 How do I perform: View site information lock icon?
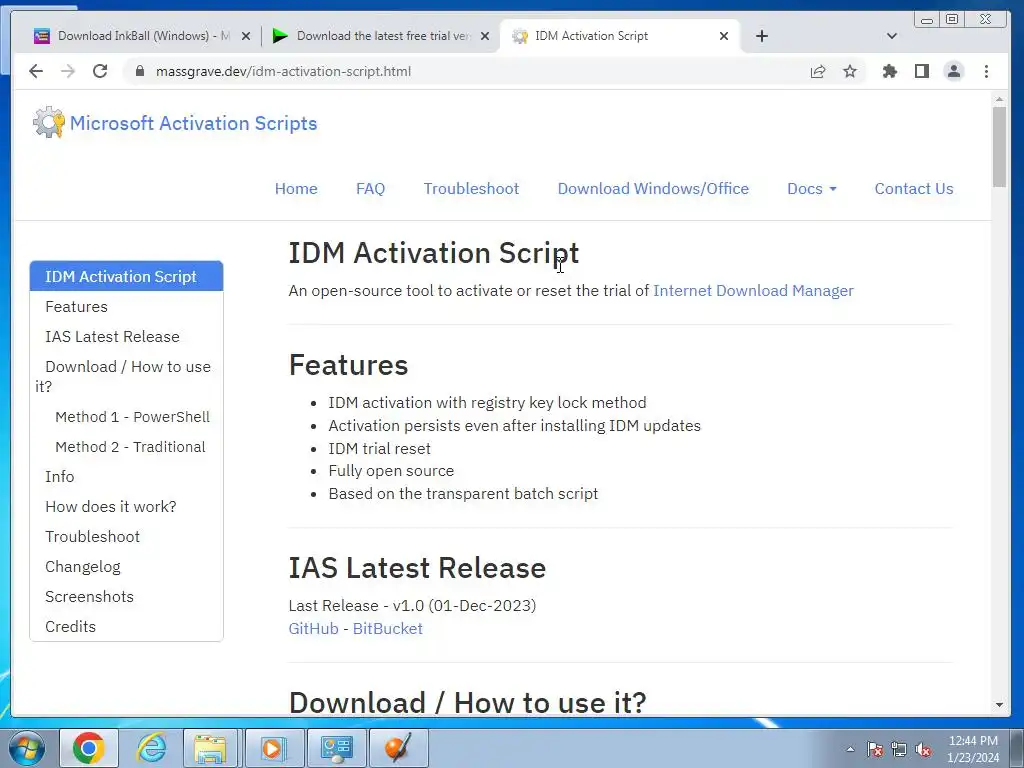click(x=139, y=71)
